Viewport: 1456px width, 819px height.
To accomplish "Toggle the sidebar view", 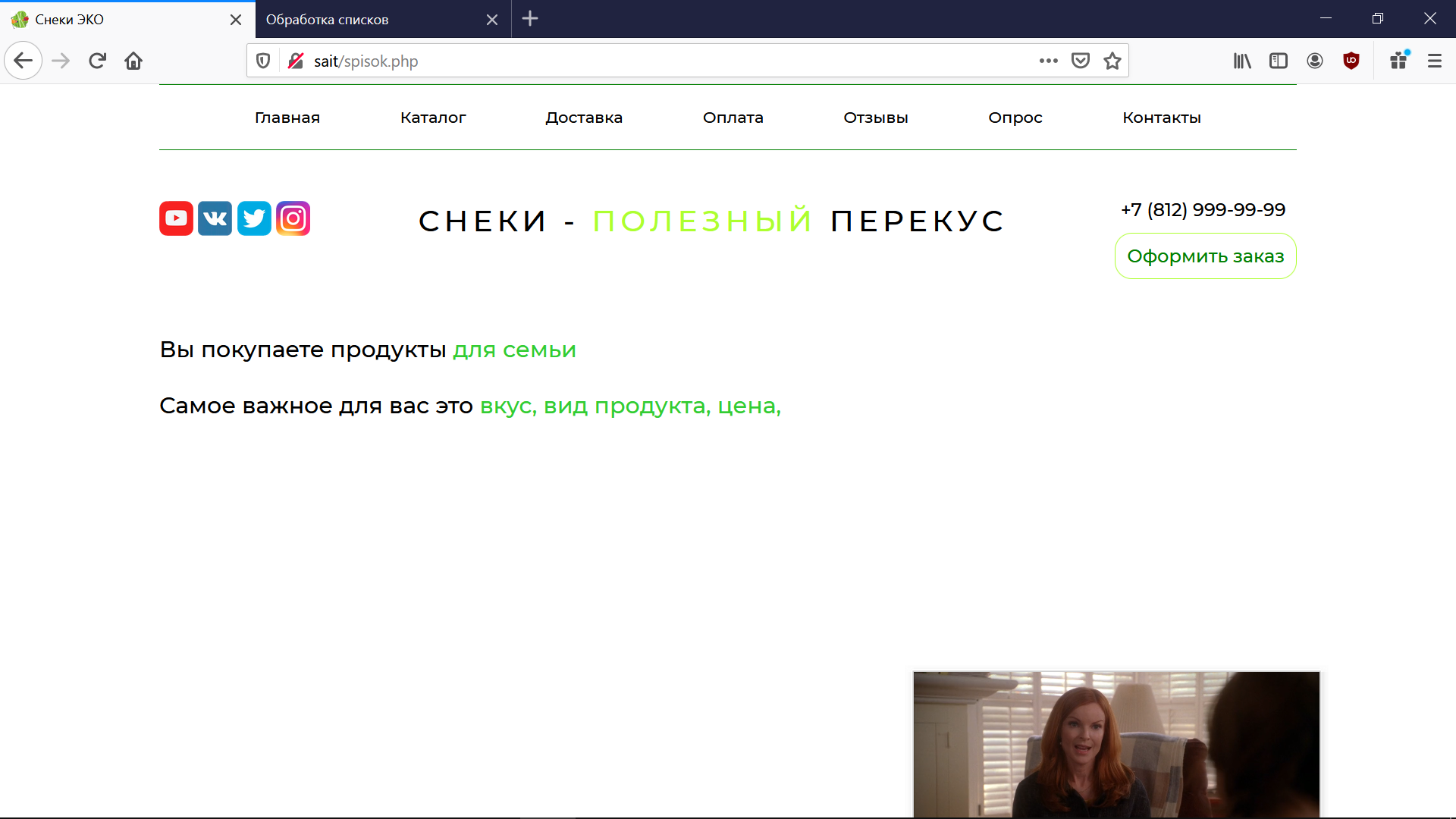I will click(x=1279, y=61).
